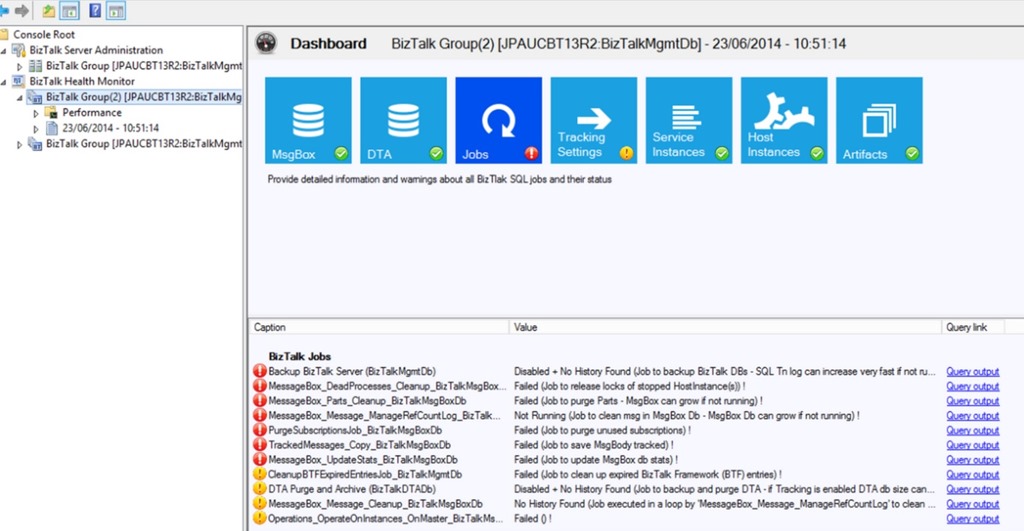Open the Artifacts dashboard tile
Image resolution: width=1024 pixels, height=531 pixels.
point(879,120)
